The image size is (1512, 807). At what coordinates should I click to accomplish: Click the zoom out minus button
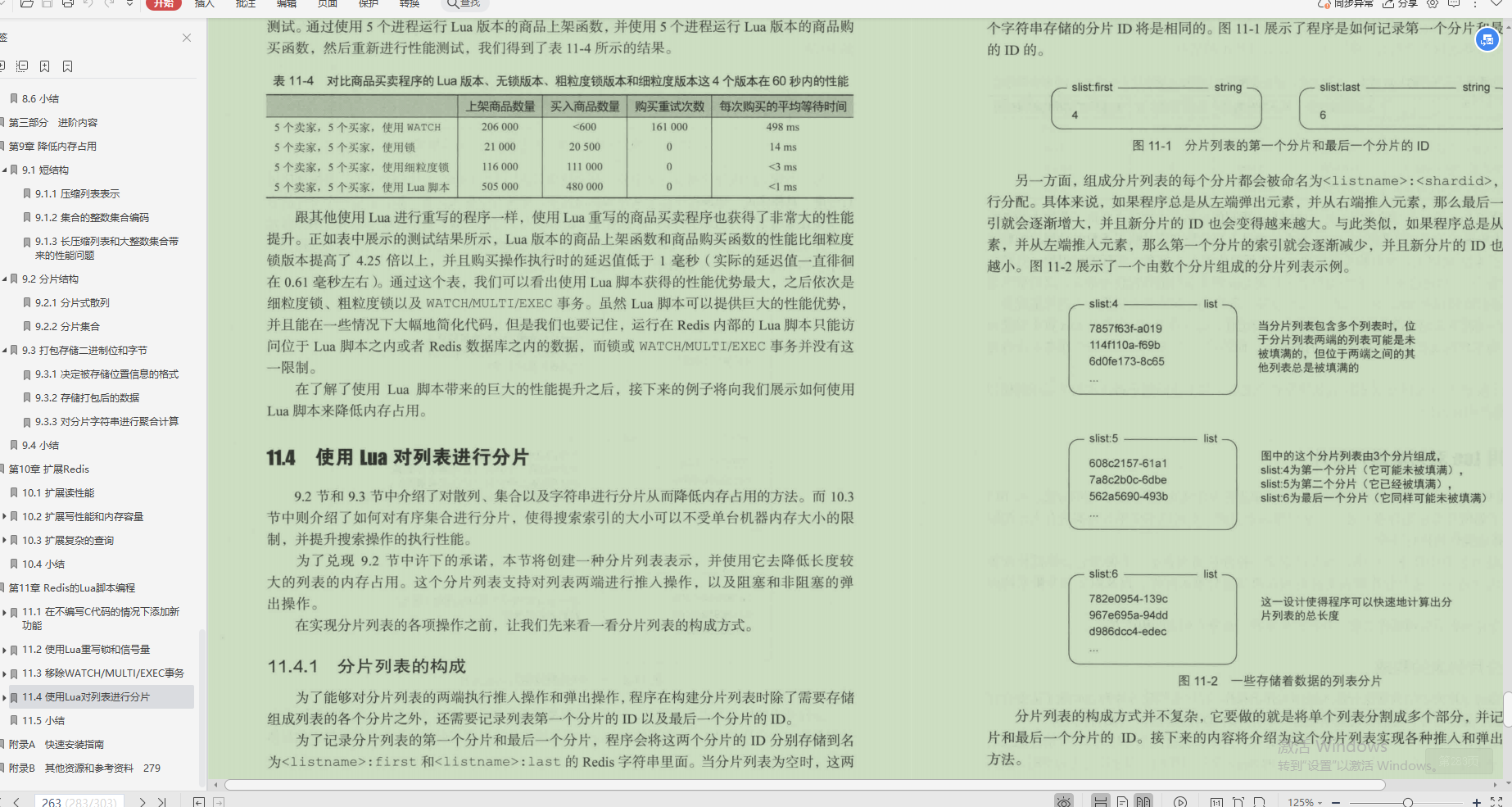click(x=1336, y=802)
